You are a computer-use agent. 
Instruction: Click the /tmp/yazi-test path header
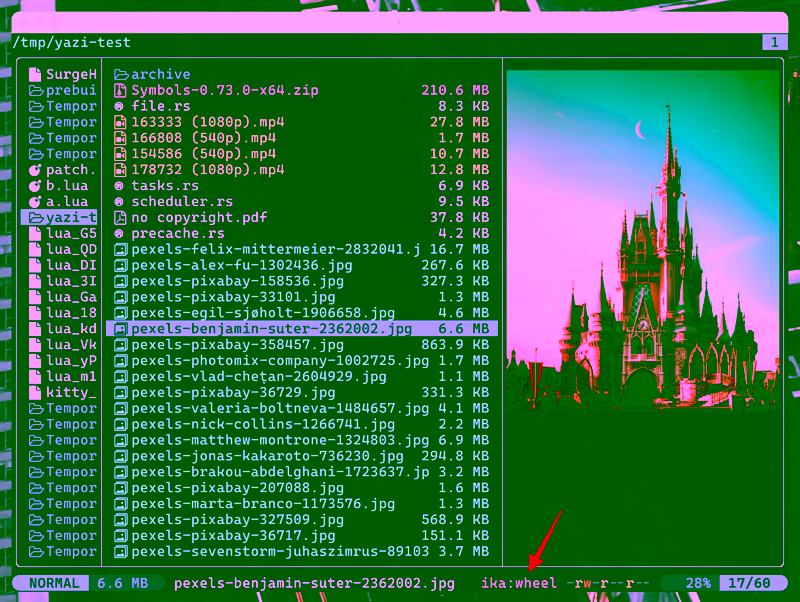click(71, 42)
